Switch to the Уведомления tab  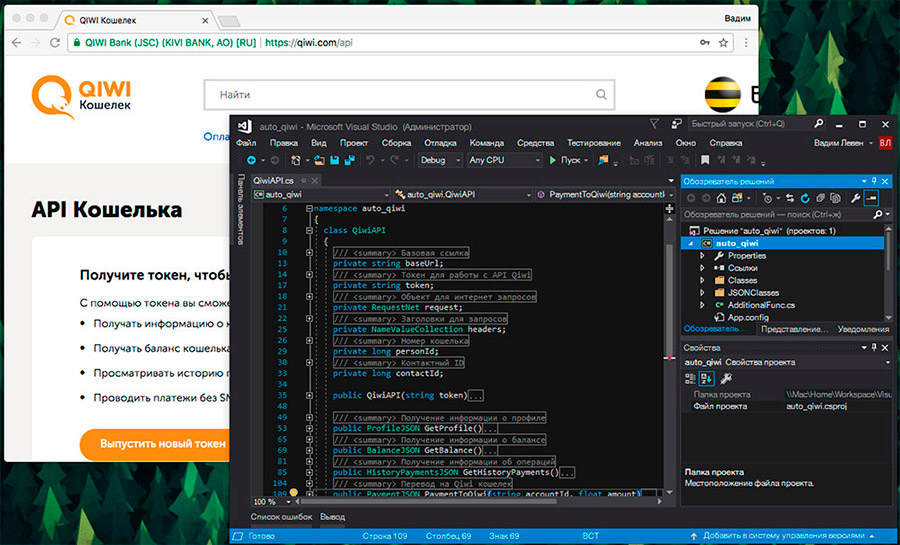tap(863, 329)
